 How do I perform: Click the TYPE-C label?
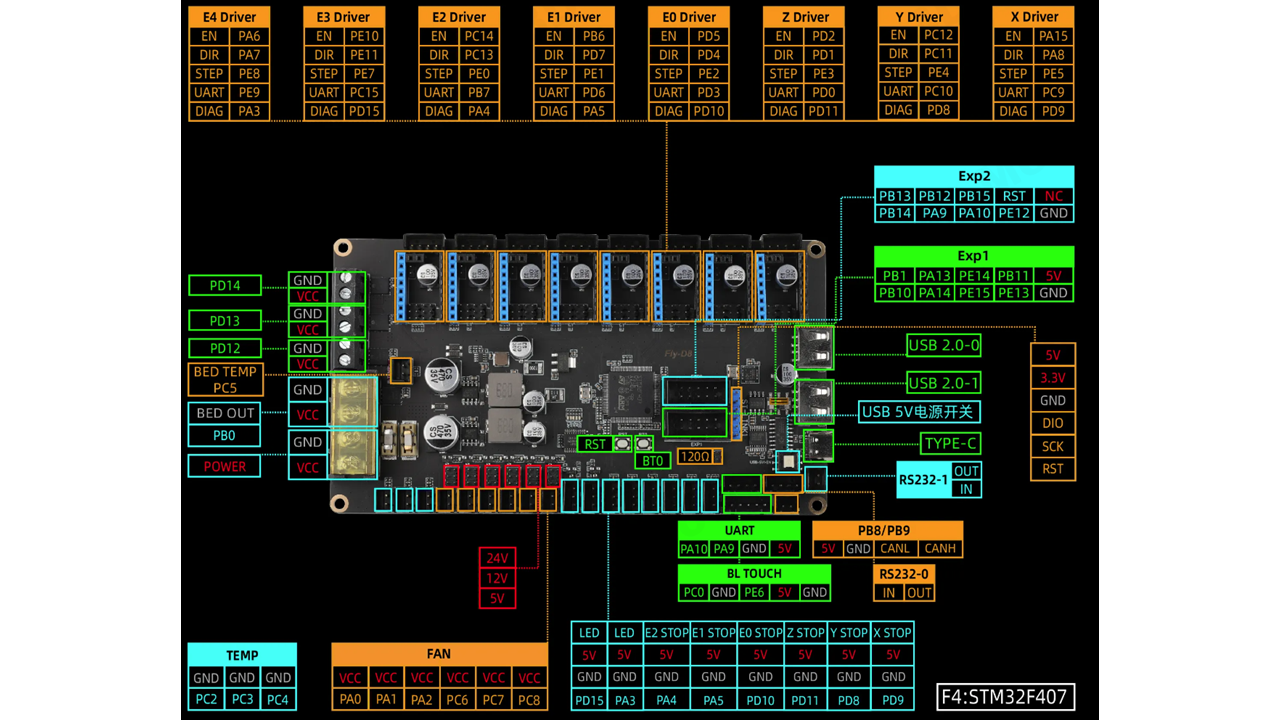[951, 443]
